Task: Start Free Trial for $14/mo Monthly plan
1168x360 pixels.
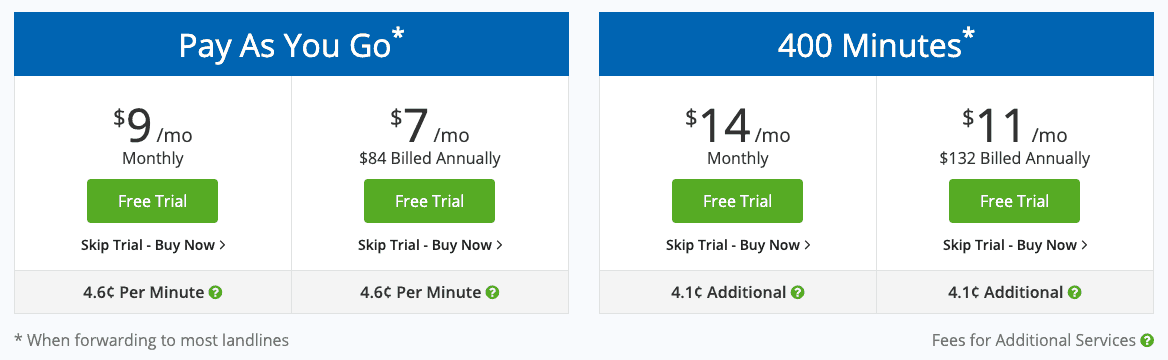Action: coord(737,200)
